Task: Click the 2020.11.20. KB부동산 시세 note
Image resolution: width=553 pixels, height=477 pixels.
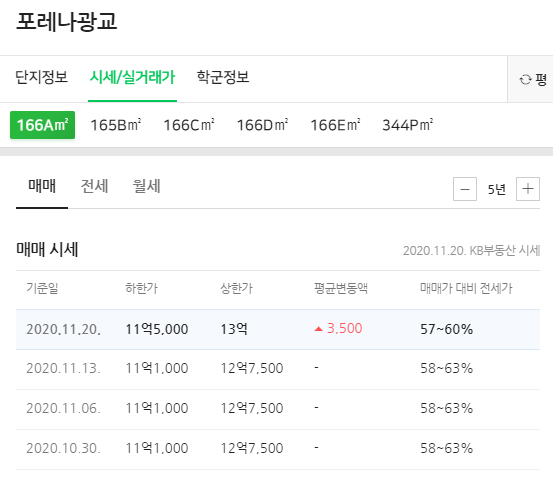Action: click(472, 251)
